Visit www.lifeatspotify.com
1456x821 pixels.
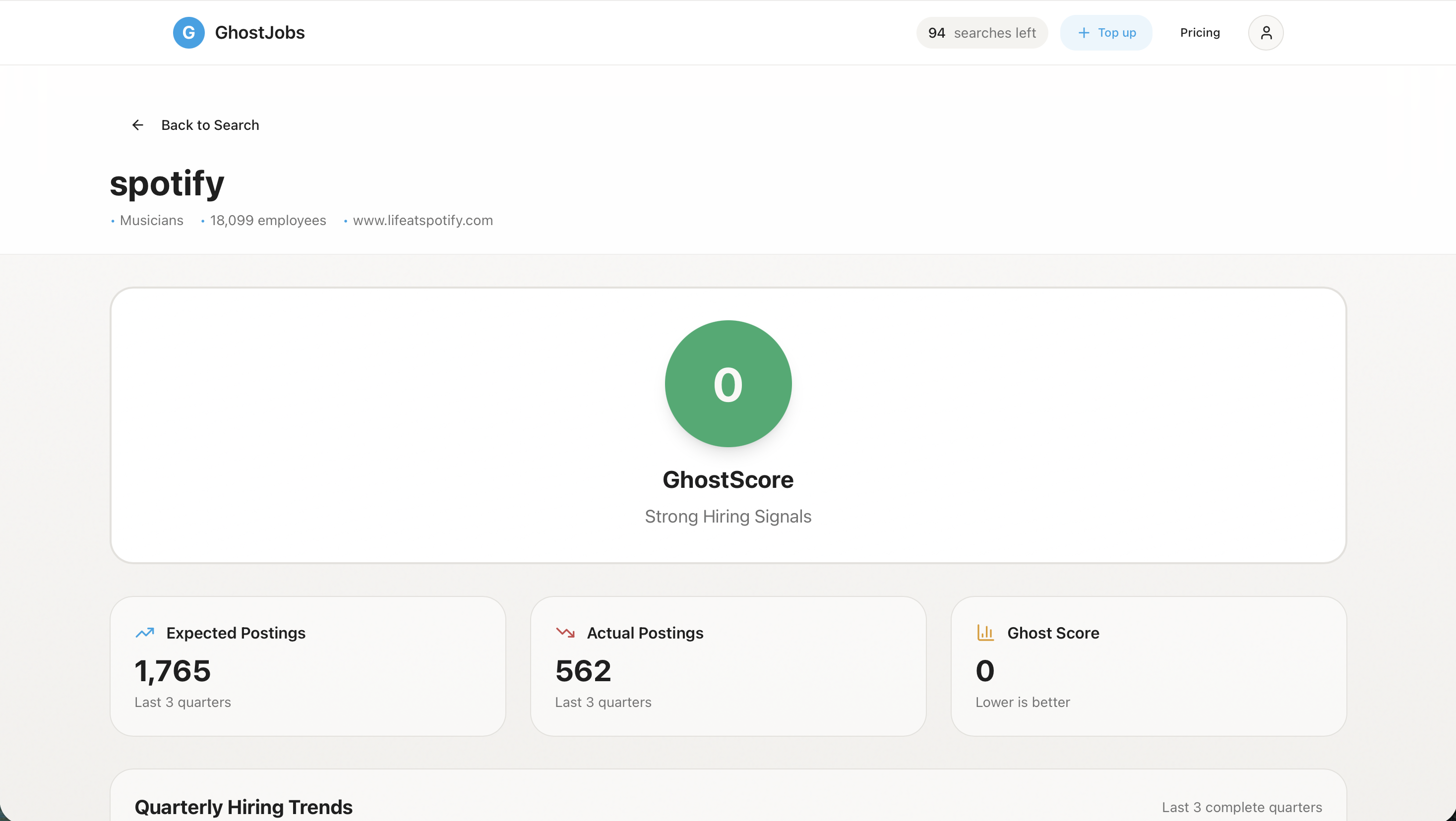click(423, 220)
